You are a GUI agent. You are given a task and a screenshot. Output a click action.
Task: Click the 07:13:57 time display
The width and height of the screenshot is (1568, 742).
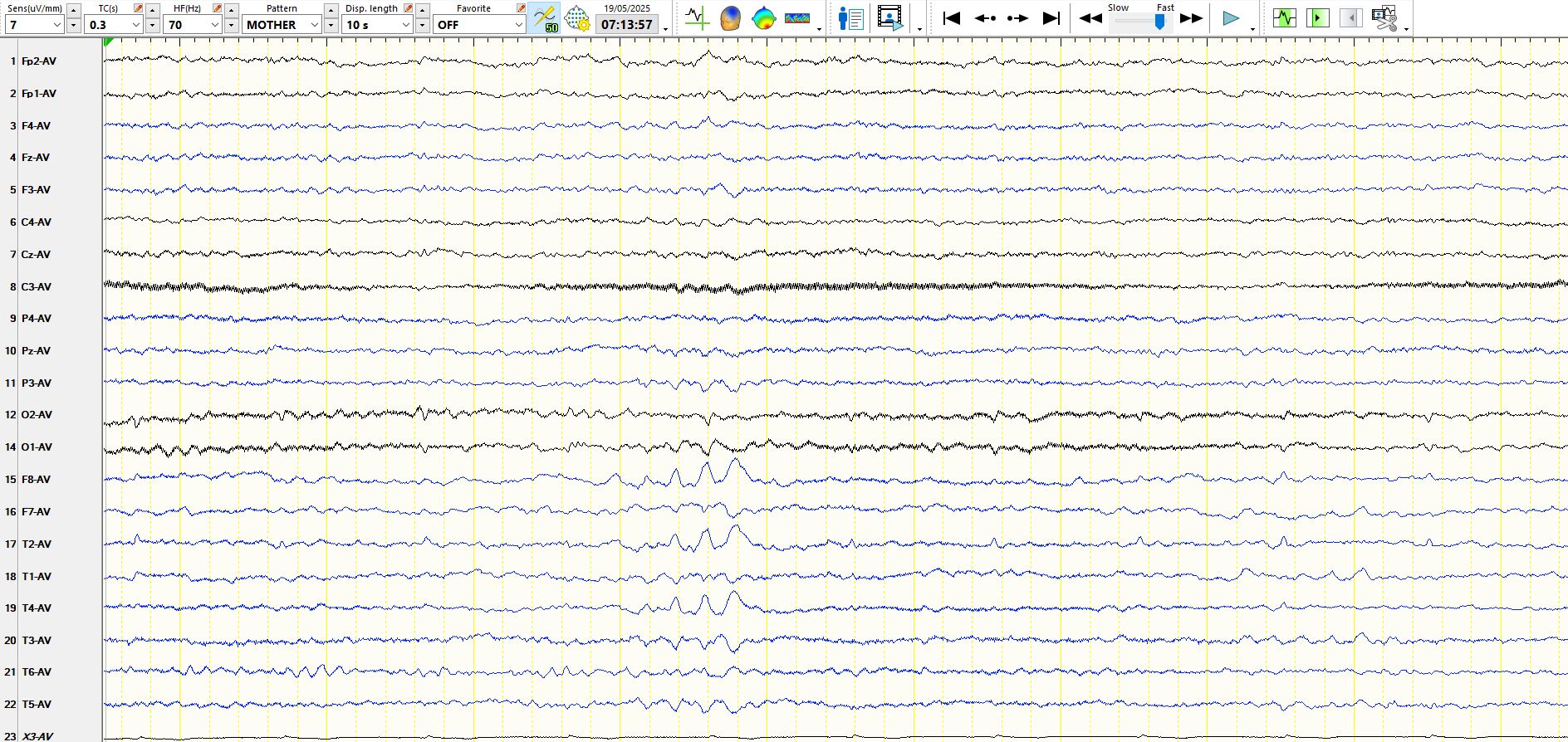626,25
